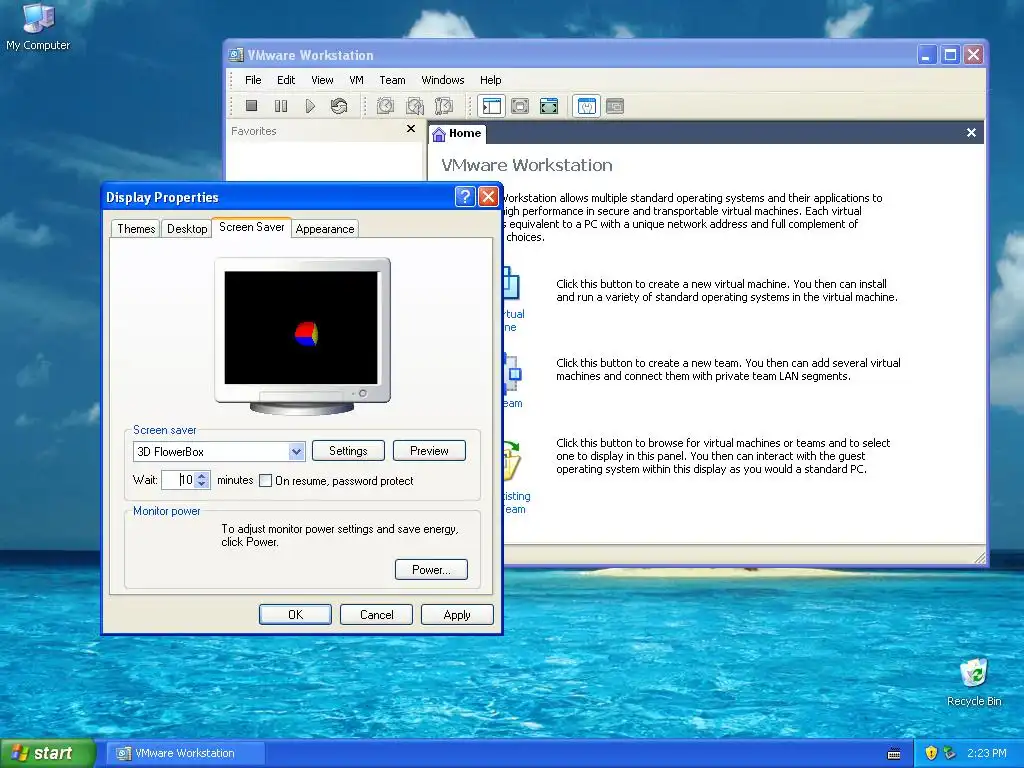Click OK in Display Properties
The width and height of the screenshot is (1024, 768).
pos(295,615)
